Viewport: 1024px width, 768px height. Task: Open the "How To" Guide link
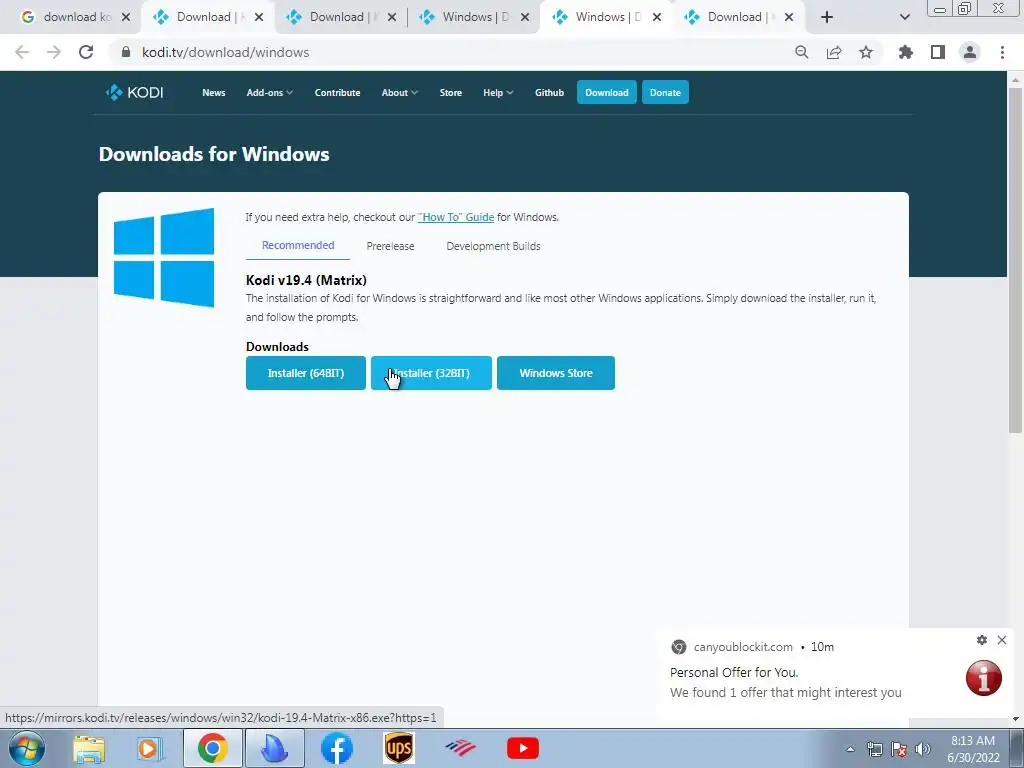point(456,217)
